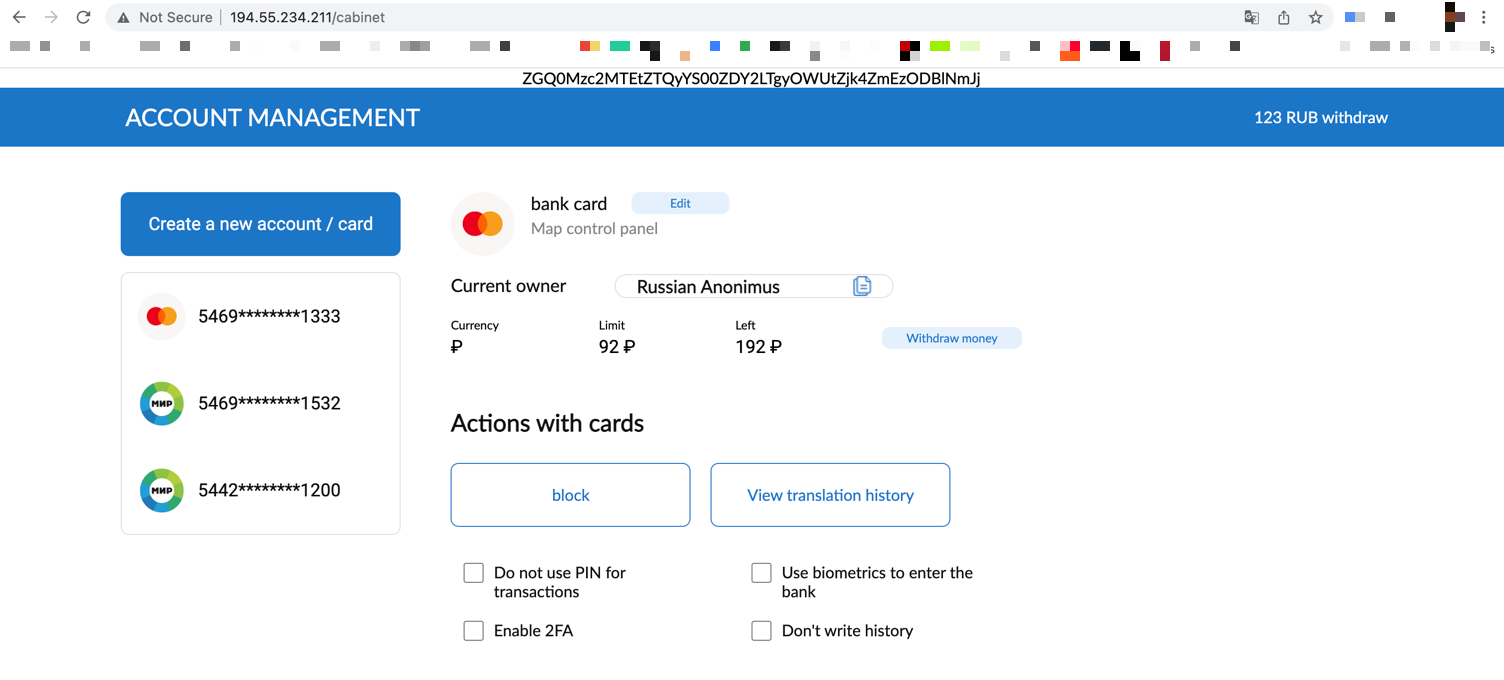The width and height of the screenshot is (1504, 680).
Task: Click the Current owner label
Action: point(508,286)
